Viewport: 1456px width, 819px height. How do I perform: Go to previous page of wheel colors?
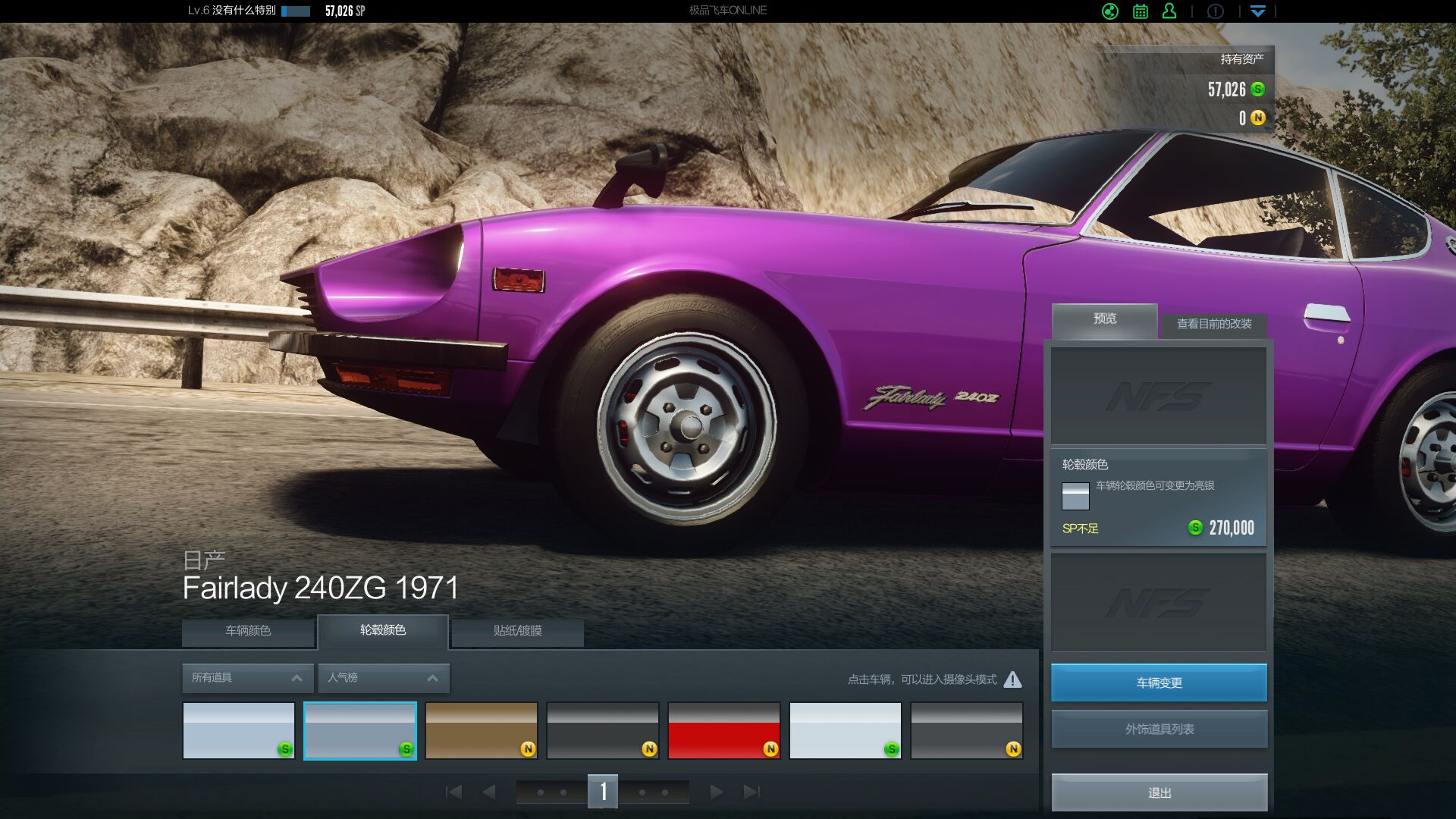click(x=489, y=792)
